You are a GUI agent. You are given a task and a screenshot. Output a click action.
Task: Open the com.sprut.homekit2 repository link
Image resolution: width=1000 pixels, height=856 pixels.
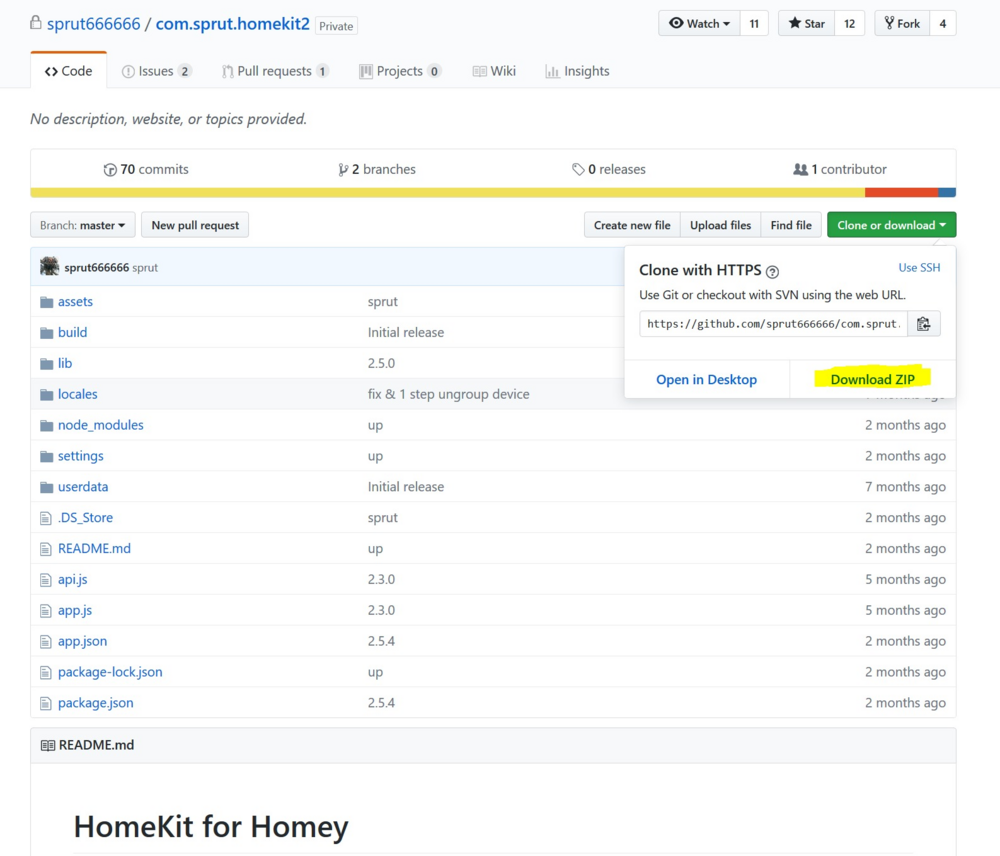pyautogui.click(x=233, y=24)
